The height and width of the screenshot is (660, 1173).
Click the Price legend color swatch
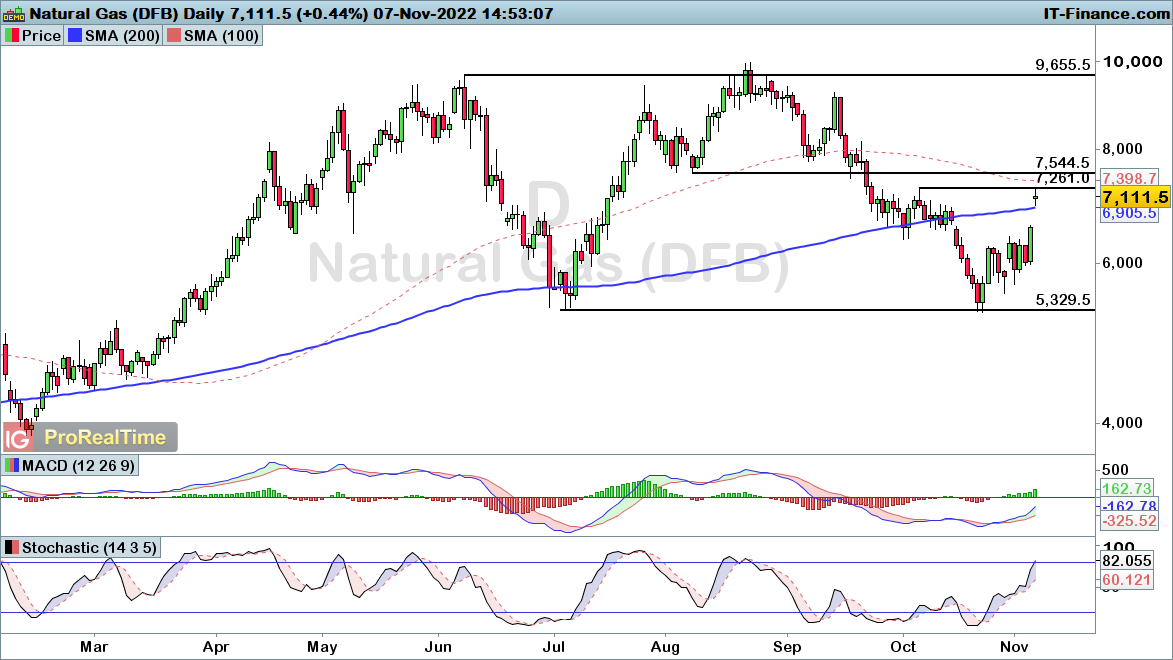coord(11,36)
